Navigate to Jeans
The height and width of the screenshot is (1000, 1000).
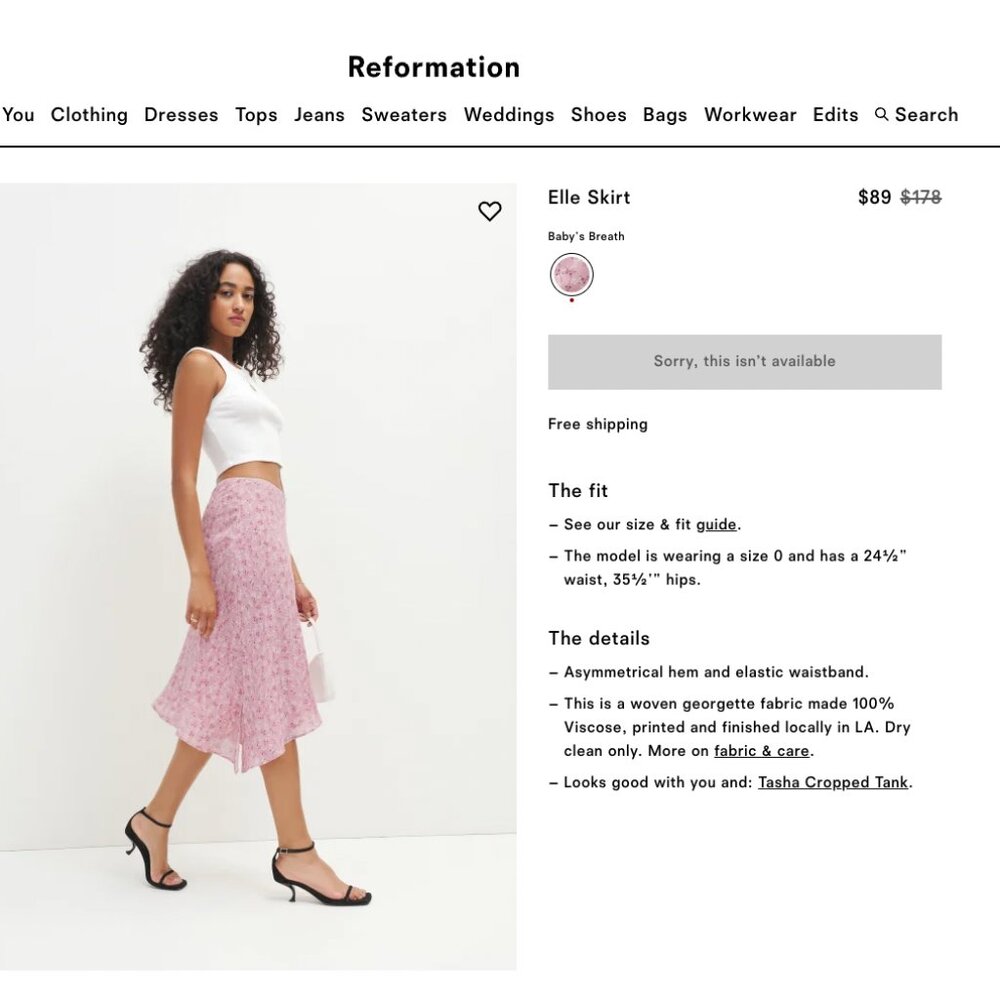coord(319,114)
